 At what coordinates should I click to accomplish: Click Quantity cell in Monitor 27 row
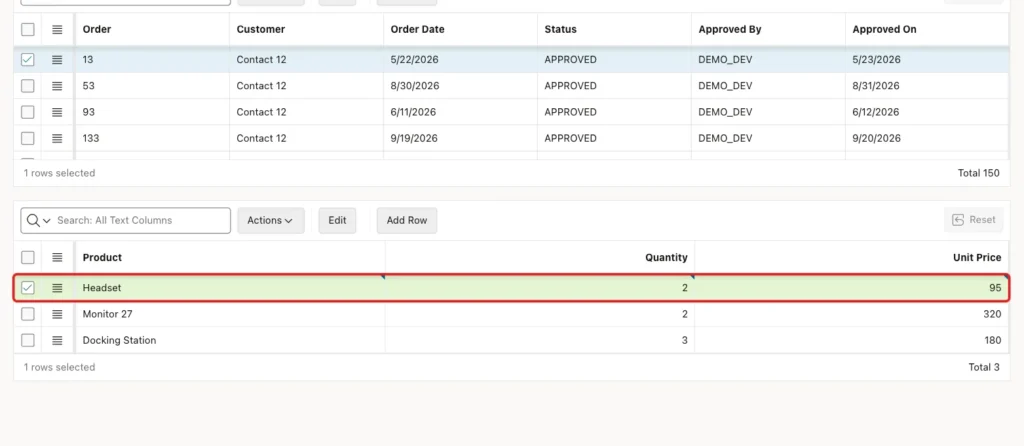[539, 314]
